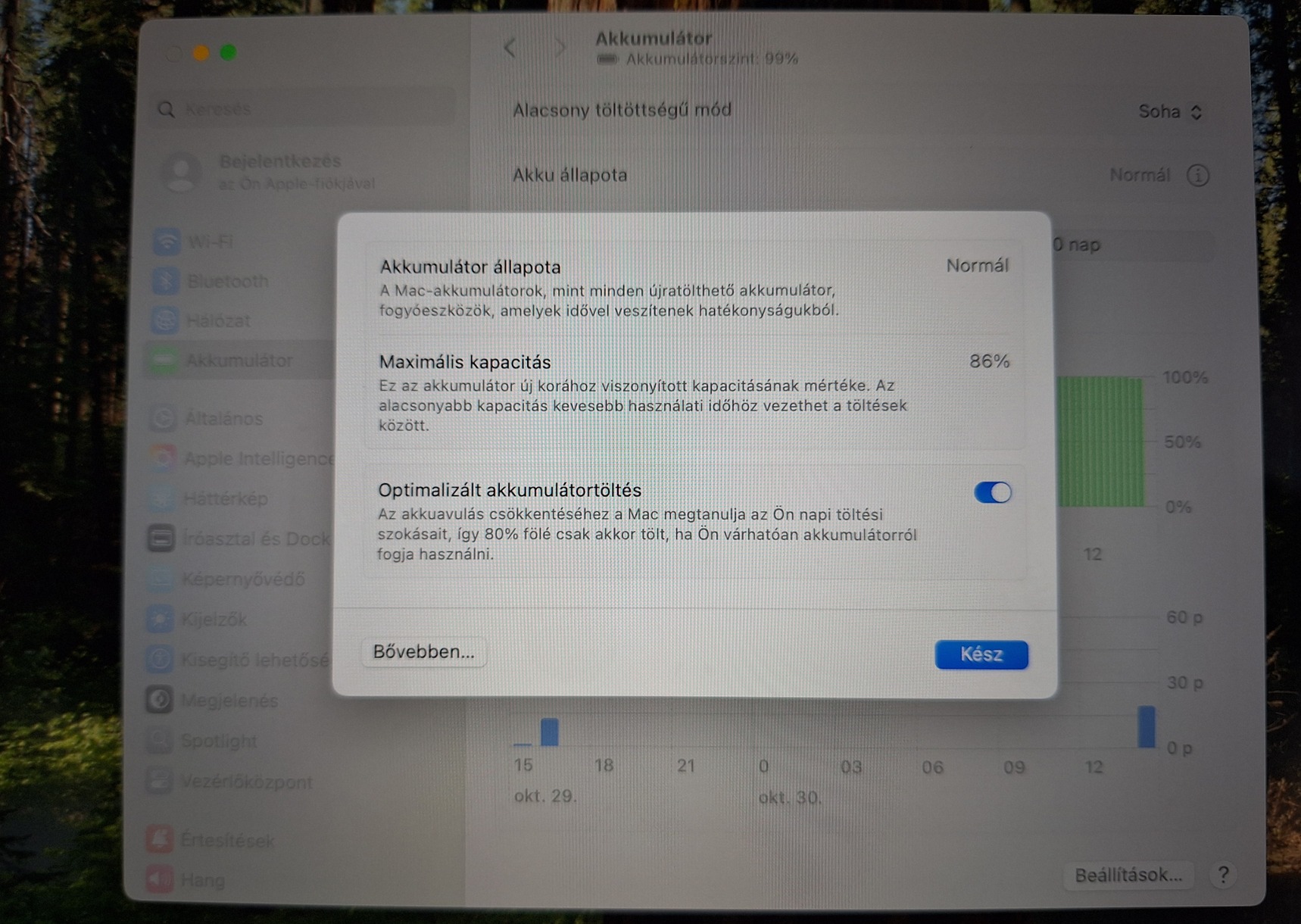Click the blue usage bar near 12 o'clock
The height and width of the screenshot is (924, 1301).
point(1147,727)
